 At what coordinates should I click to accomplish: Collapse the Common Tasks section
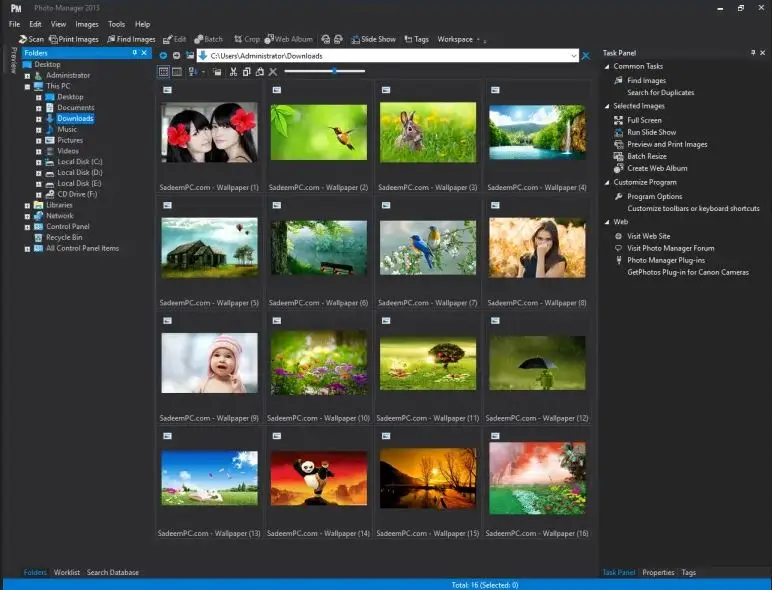pyautogui.click(x=606, y=66)
